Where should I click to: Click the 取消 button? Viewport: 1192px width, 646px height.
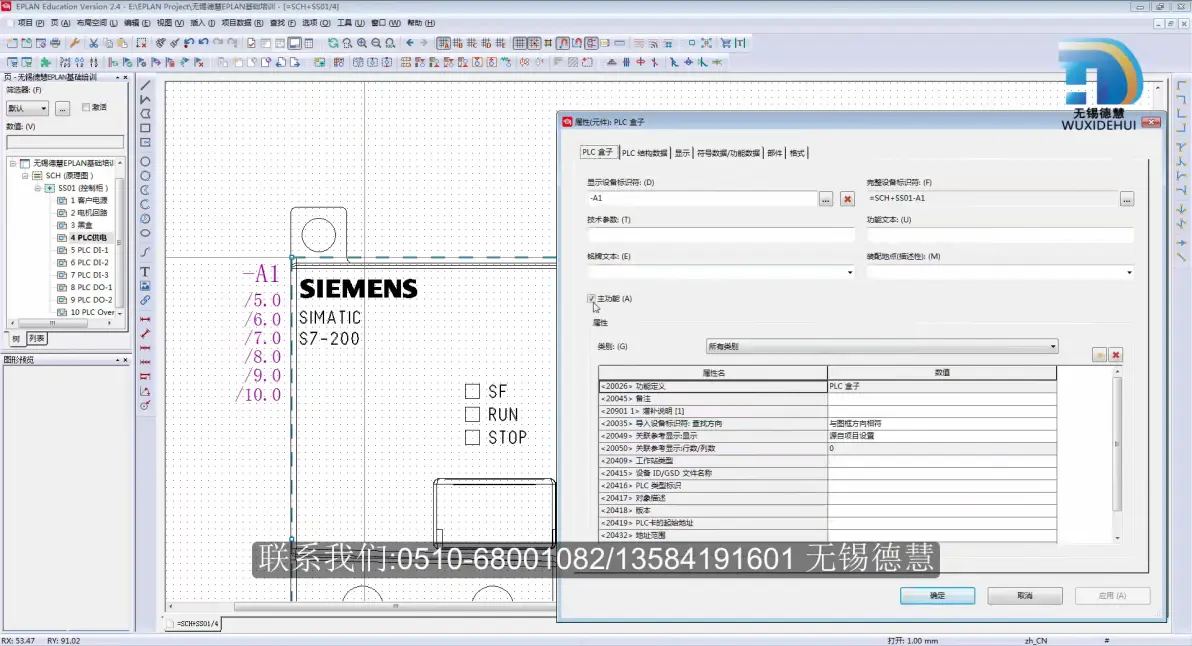pyautogui.click(x=1025, y=596)
